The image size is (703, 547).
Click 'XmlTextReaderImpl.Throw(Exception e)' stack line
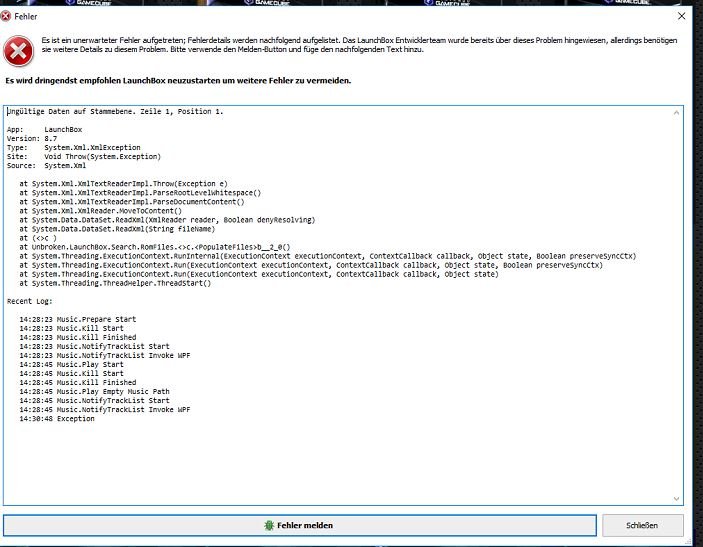[123, 184]
